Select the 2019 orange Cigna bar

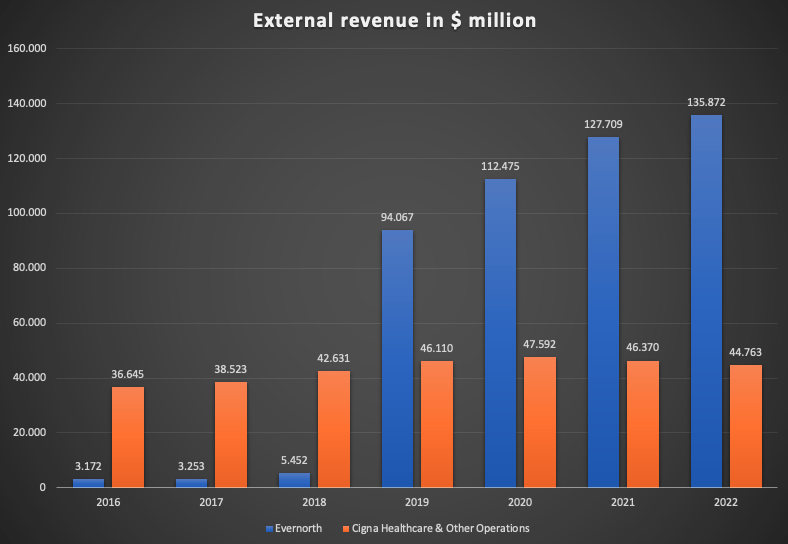pos(437,424)
